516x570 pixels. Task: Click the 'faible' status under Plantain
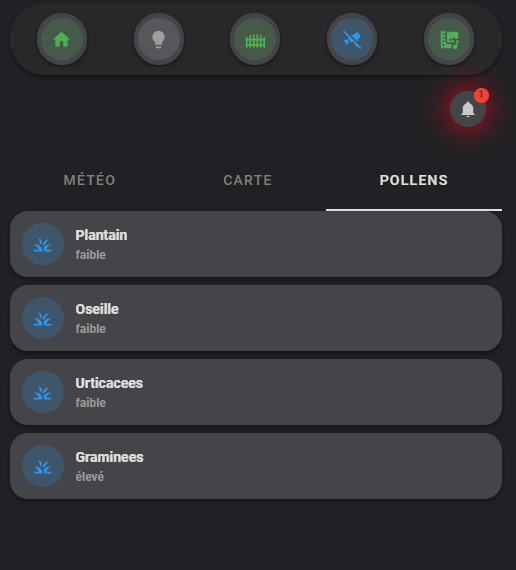[x=91, y=254]
